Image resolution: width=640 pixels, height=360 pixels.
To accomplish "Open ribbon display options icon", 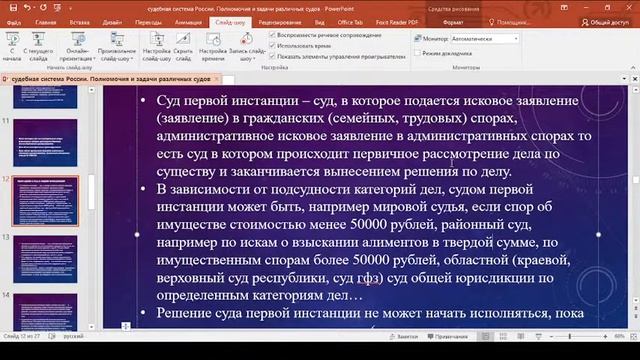I will [x=564, y=8].
